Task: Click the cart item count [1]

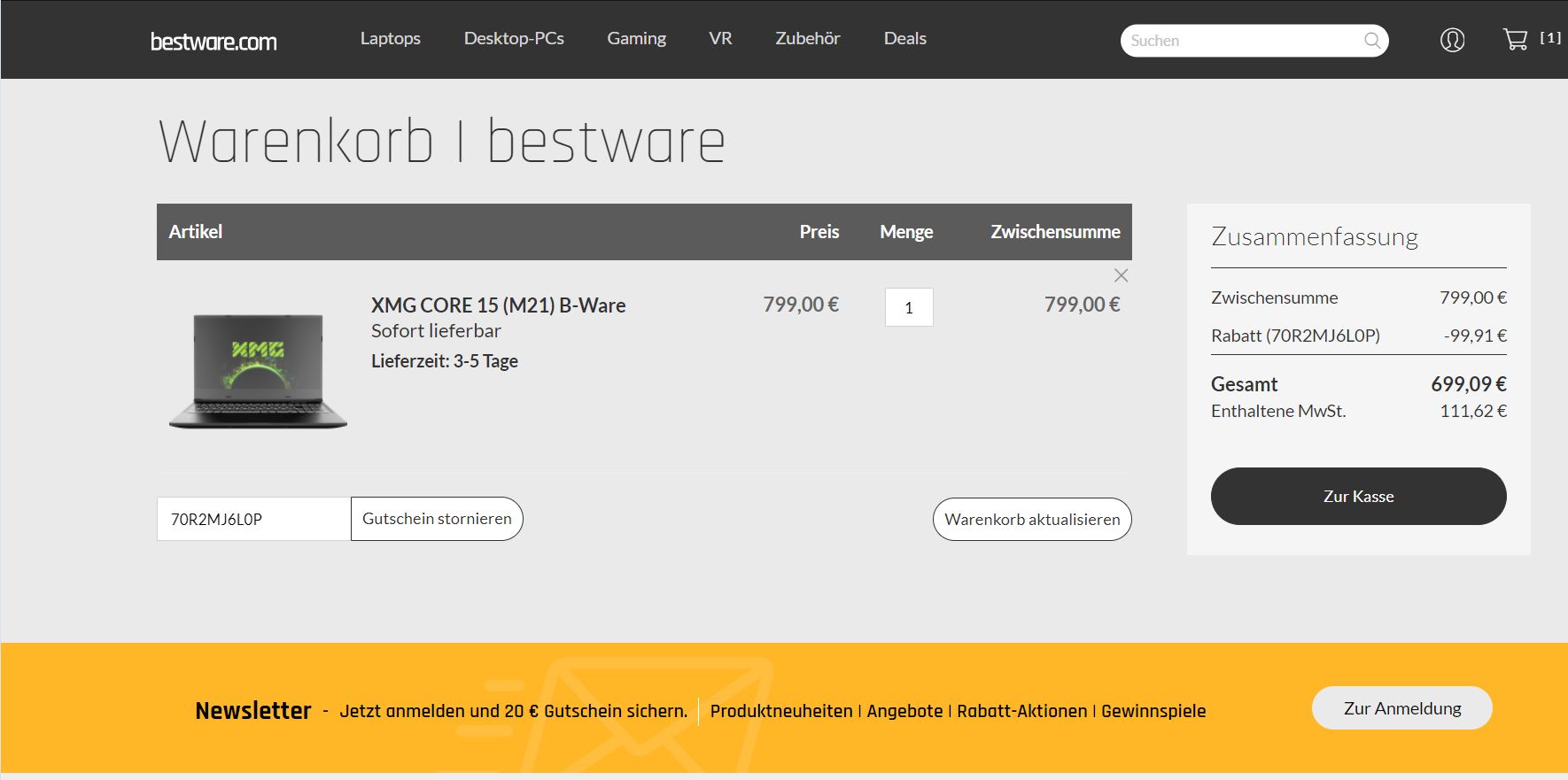Action: (x=1550, y=38)
